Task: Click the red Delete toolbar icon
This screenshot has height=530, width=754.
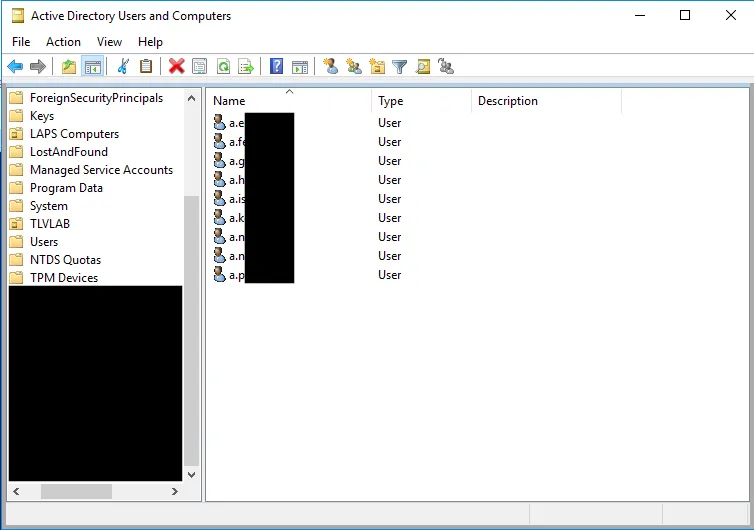Action: pyautogui.click(x=176, y=67)
